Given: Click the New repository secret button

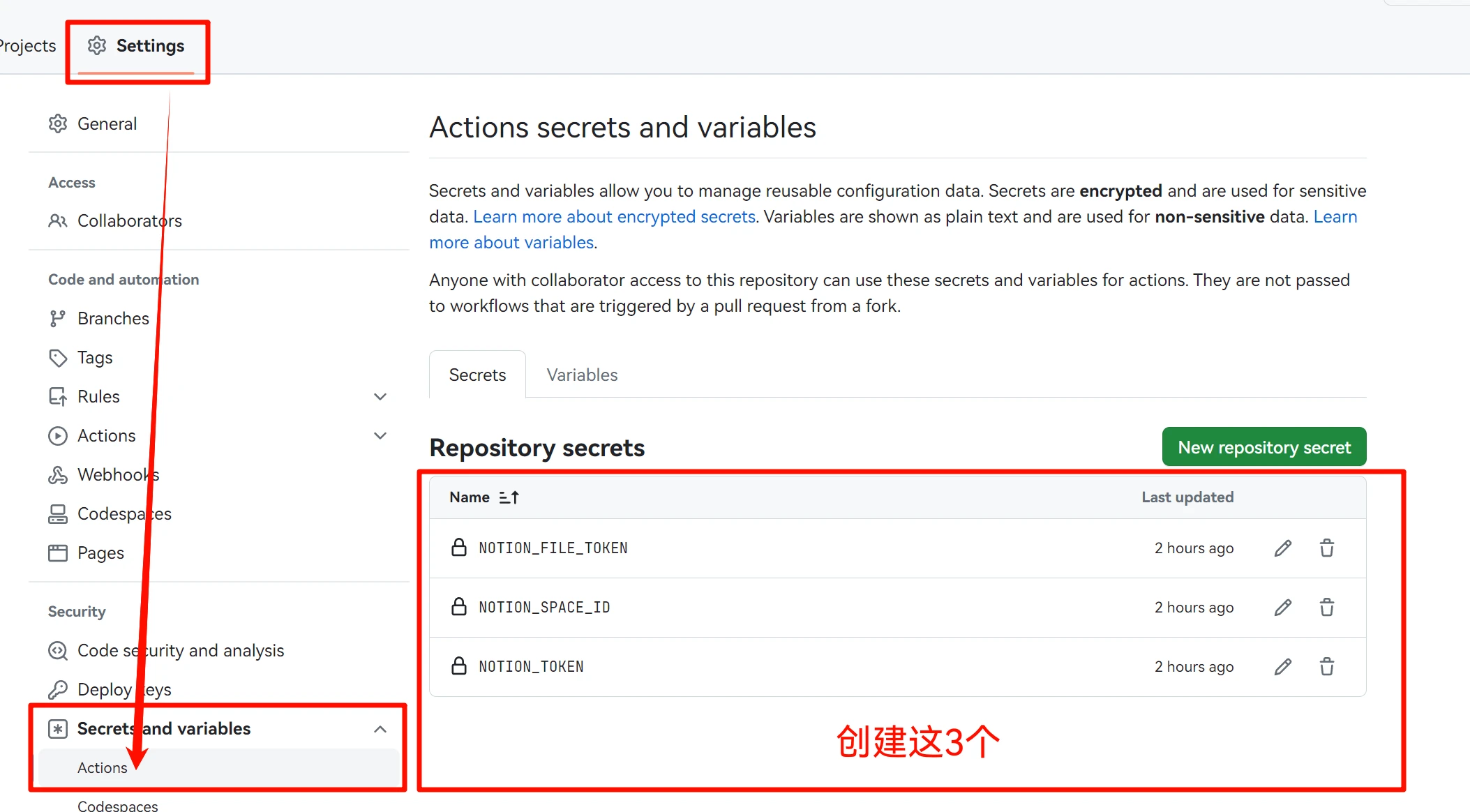Looking at the screenshot, I should [1263, 447].
